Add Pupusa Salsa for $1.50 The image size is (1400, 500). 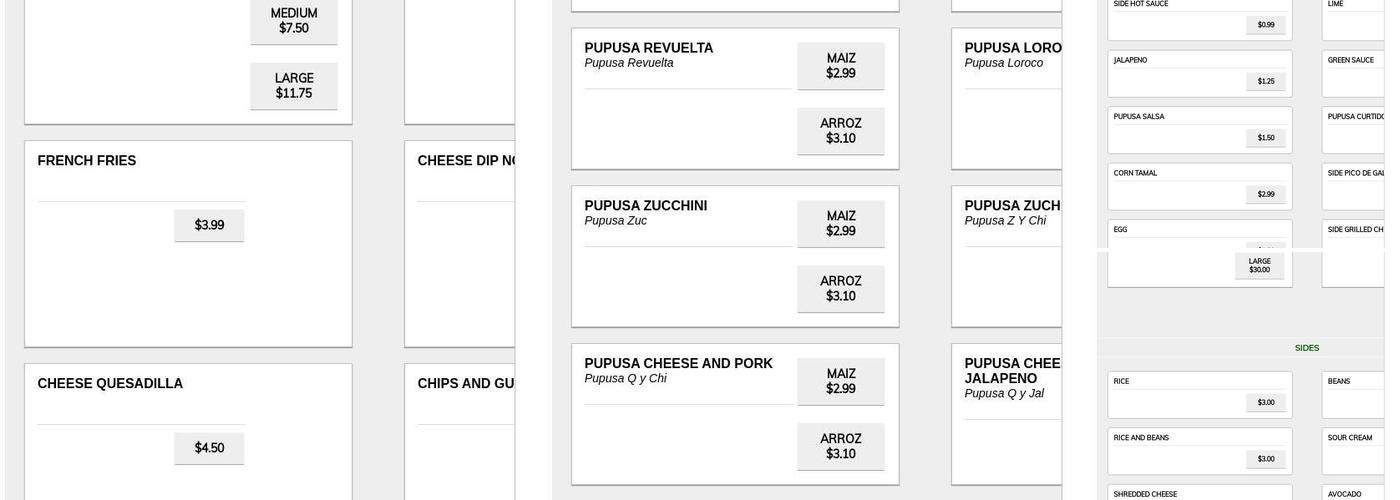[1265, 138]
